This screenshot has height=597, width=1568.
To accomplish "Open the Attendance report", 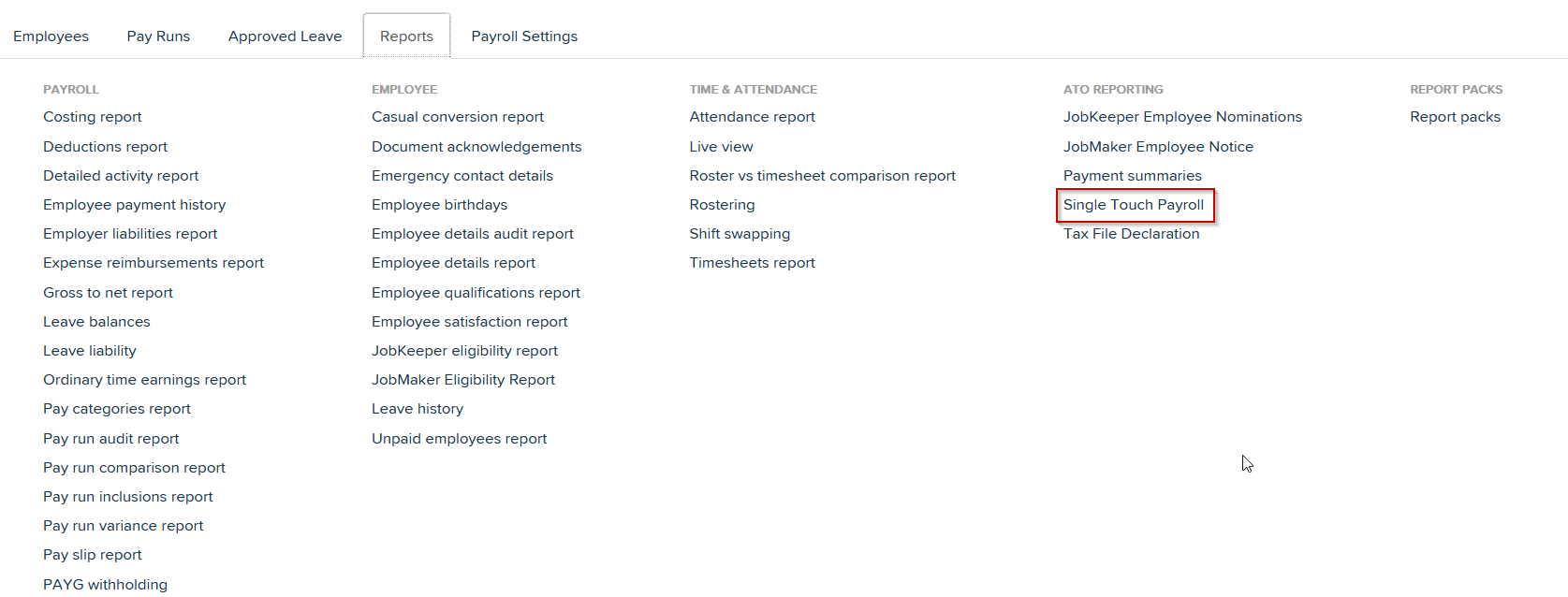I will pos(752,116).
